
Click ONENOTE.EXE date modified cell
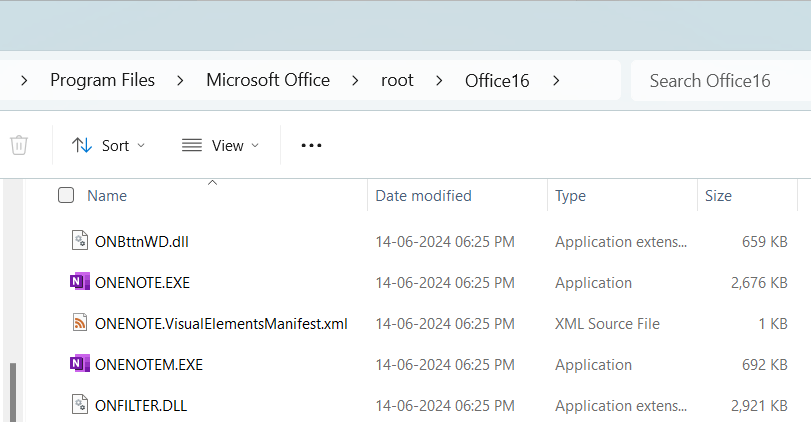click(445, 283)
